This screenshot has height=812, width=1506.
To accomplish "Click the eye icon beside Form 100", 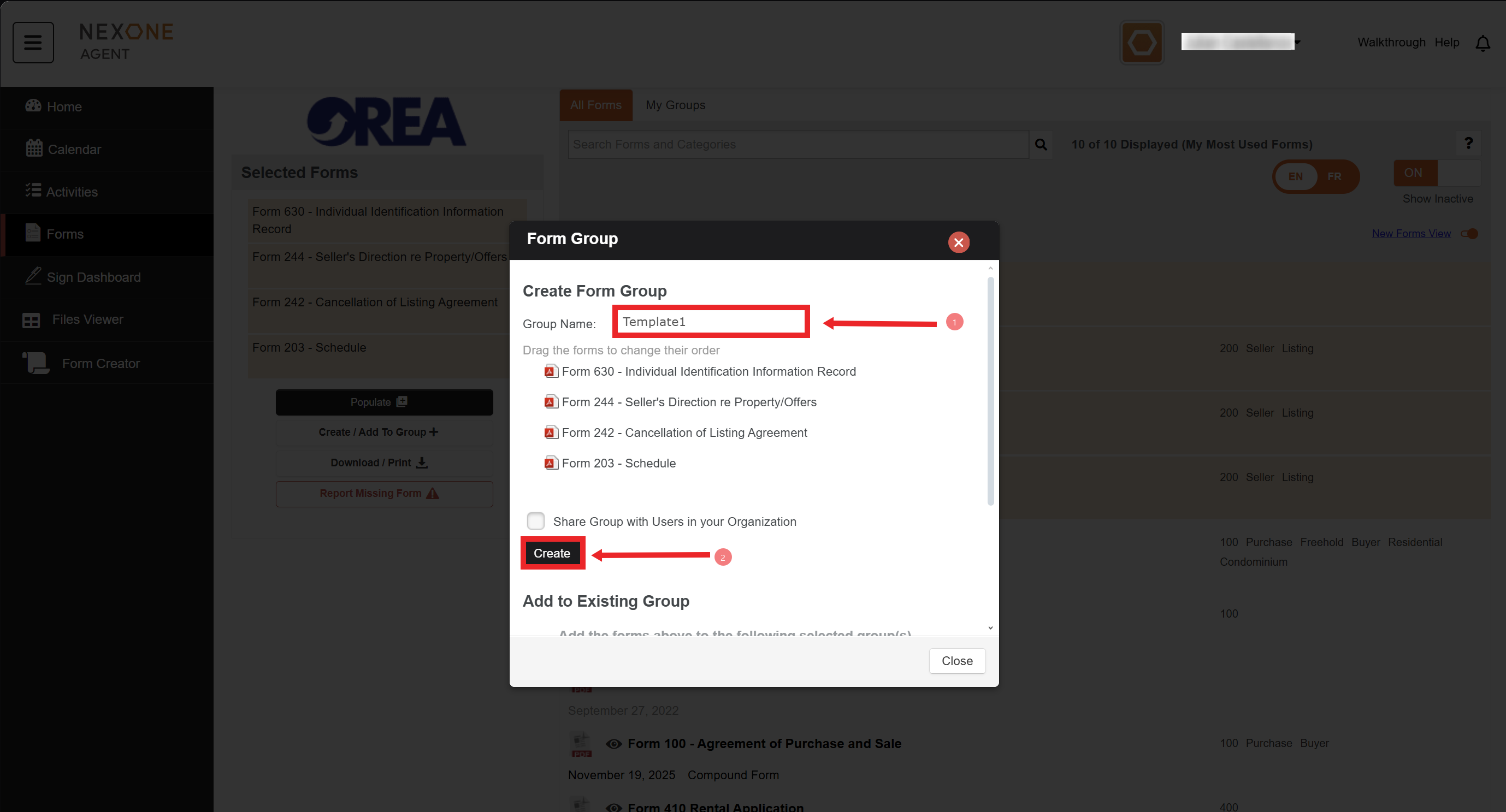I will 613,744.
